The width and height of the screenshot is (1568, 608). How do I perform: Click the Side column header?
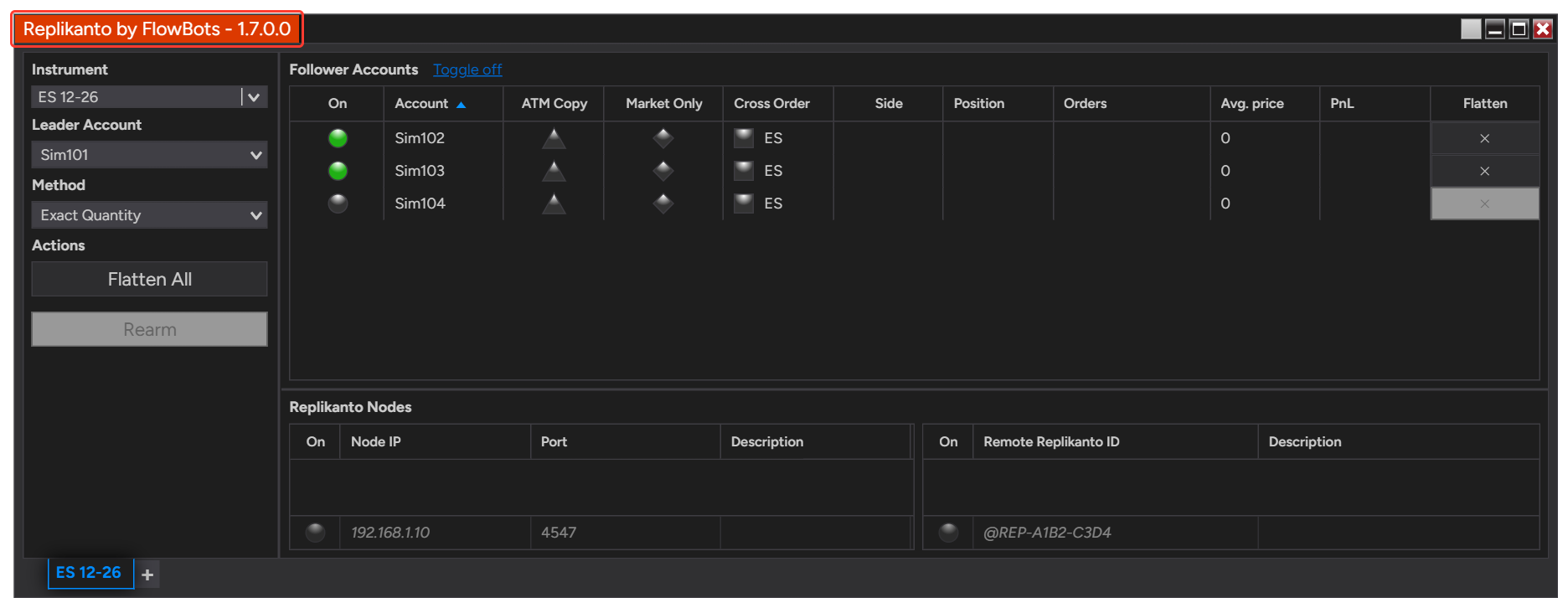[888, 104]
